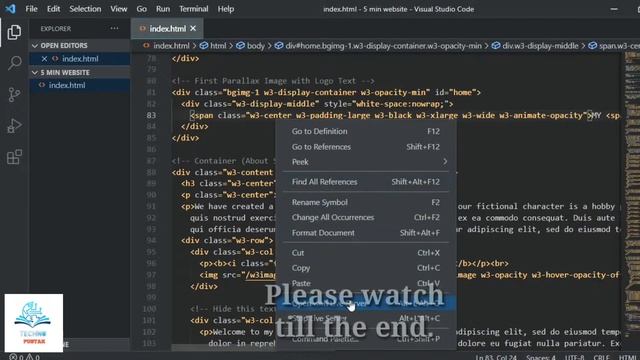Choose Format Document
640x360 pixels.
(366, 233)
